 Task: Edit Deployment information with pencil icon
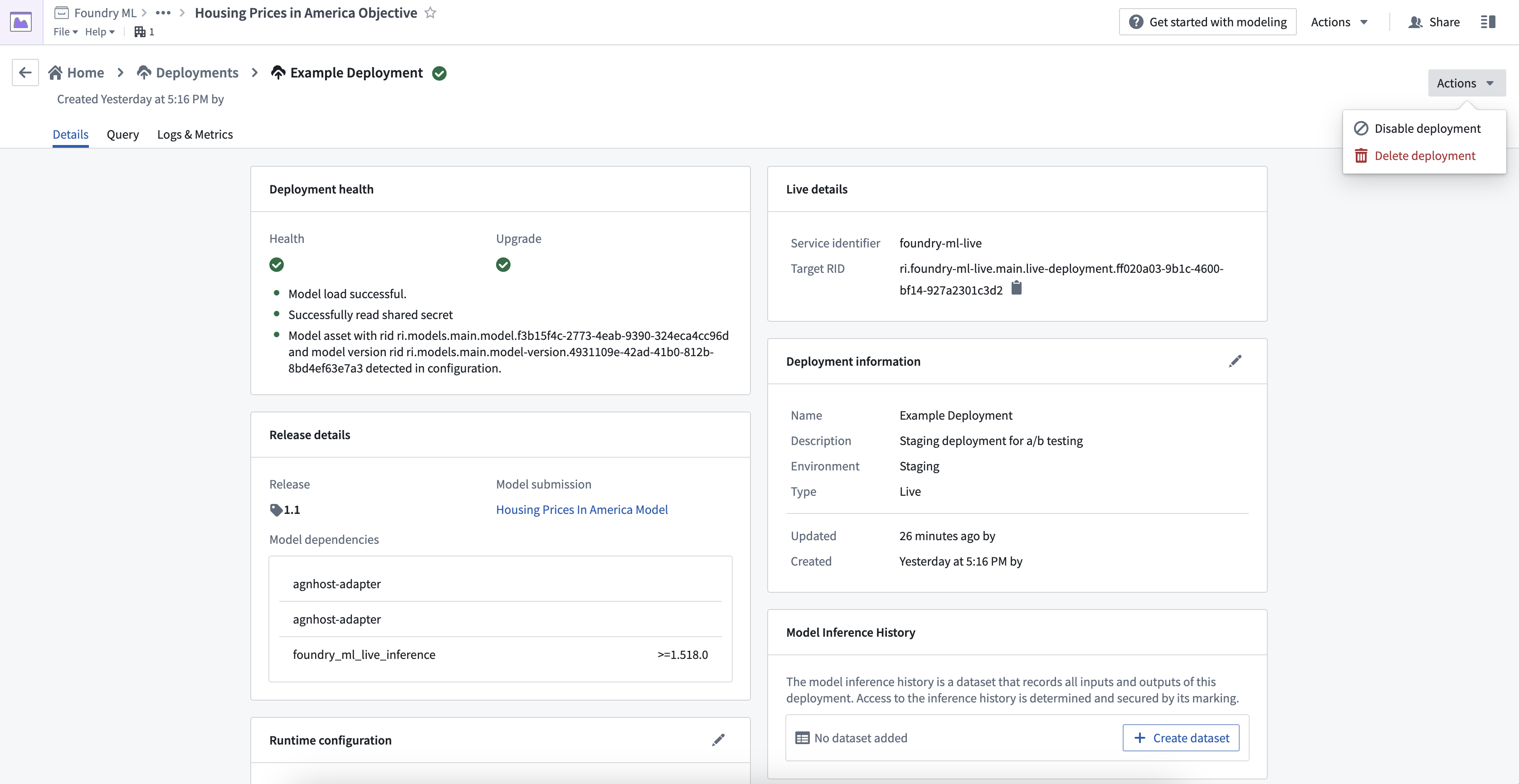(1235, 361)
